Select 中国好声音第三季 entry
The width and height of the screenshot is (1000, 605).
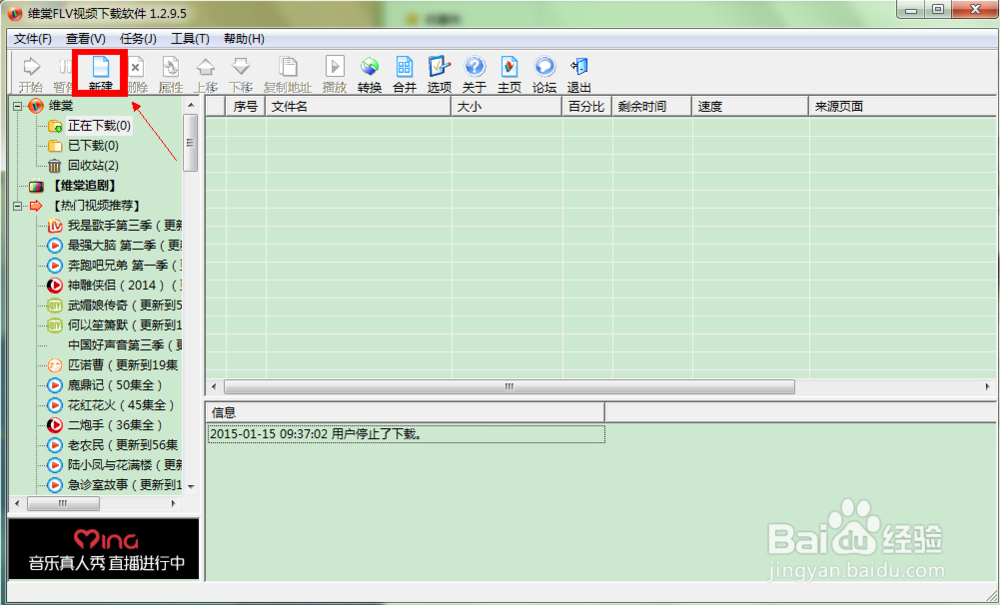[124, 345]
